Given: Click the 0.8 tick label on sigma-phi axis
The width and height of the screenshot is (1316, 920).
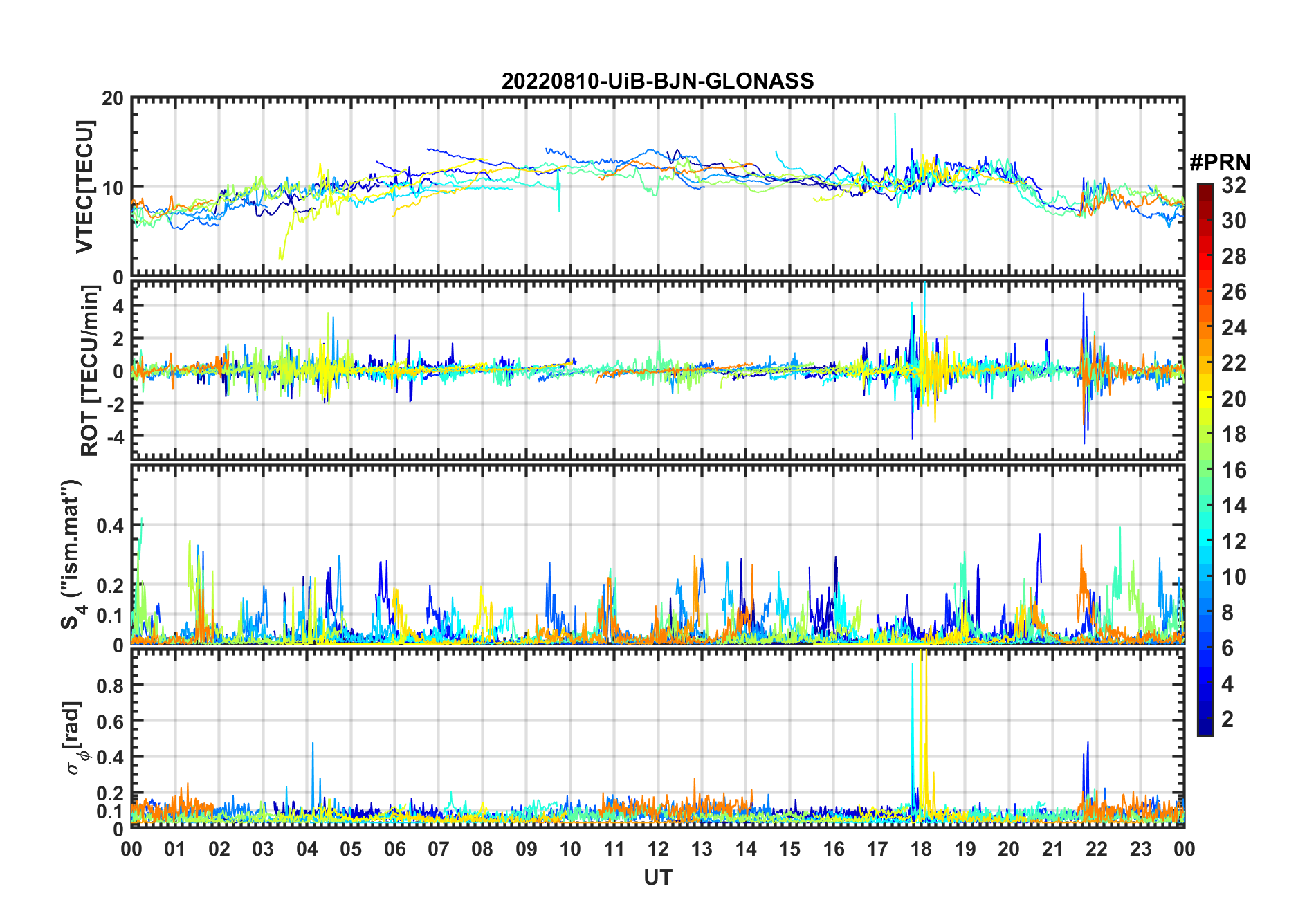Looking at the screenshot, I should (111, 686).
